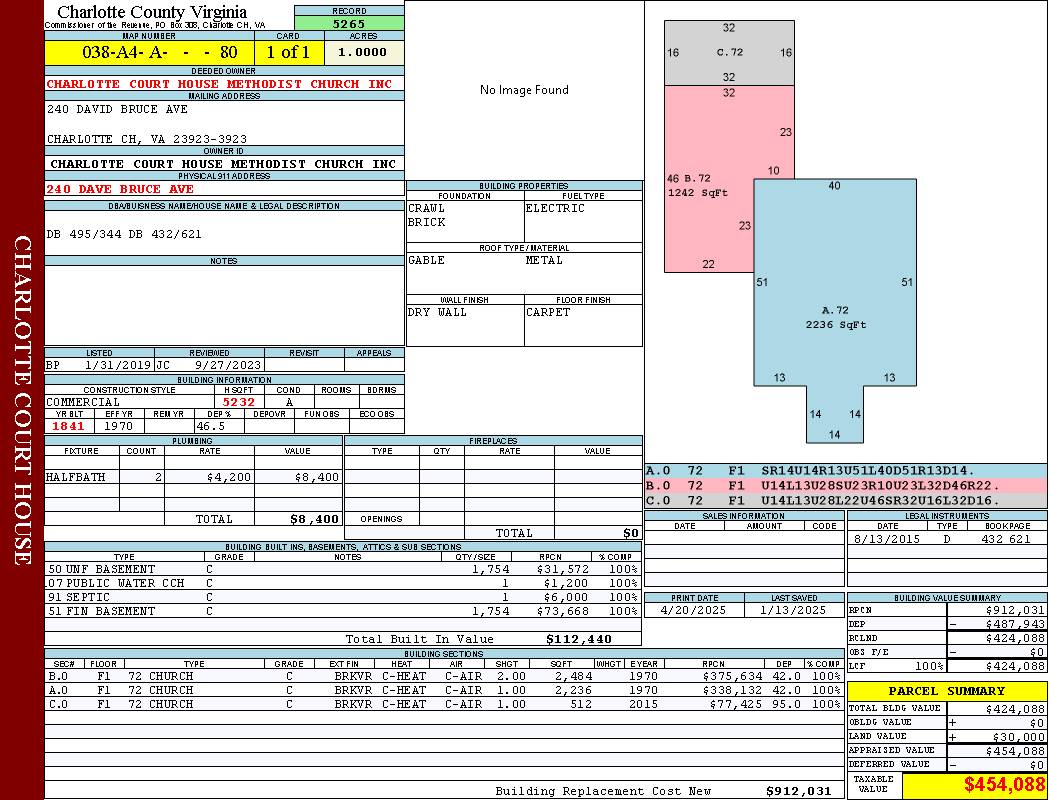Click listed date 1/31/2019
The image size is (1050, 800).
[x=118, y=366]
